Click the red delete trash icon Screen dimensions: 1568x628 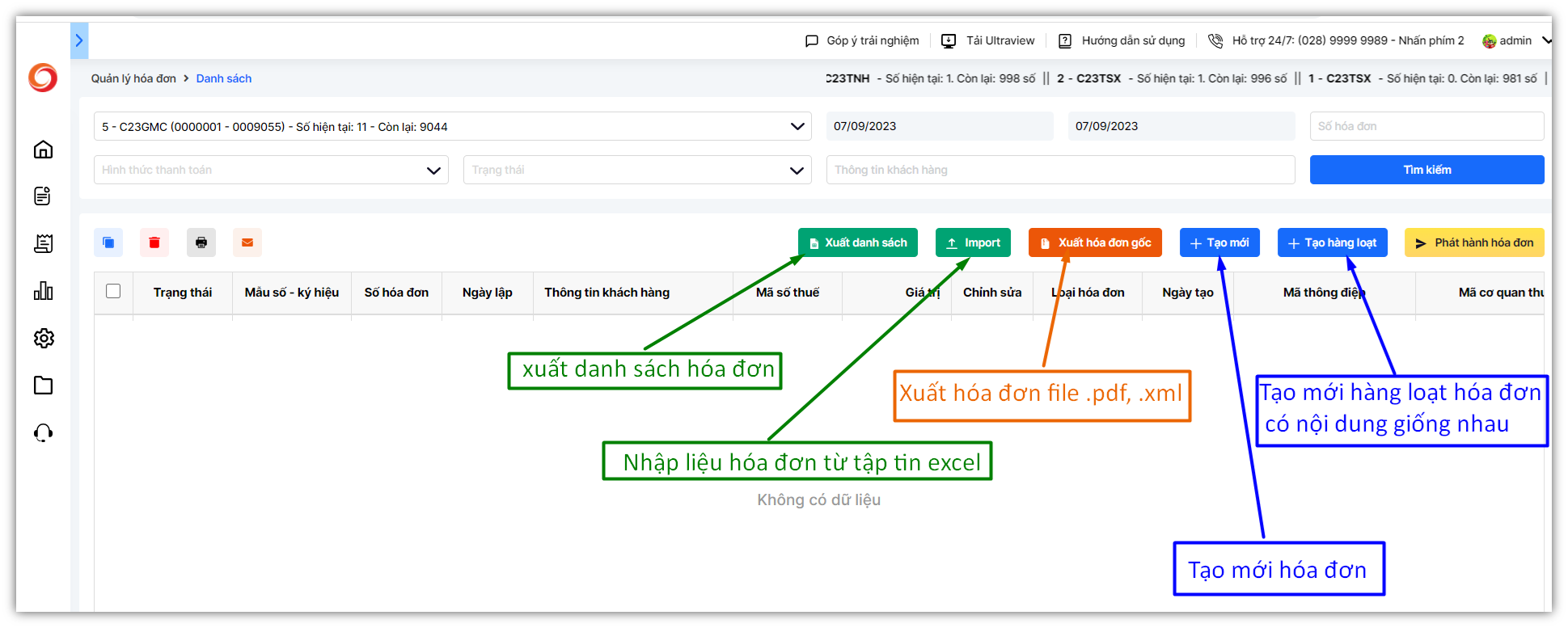[154, 242]
